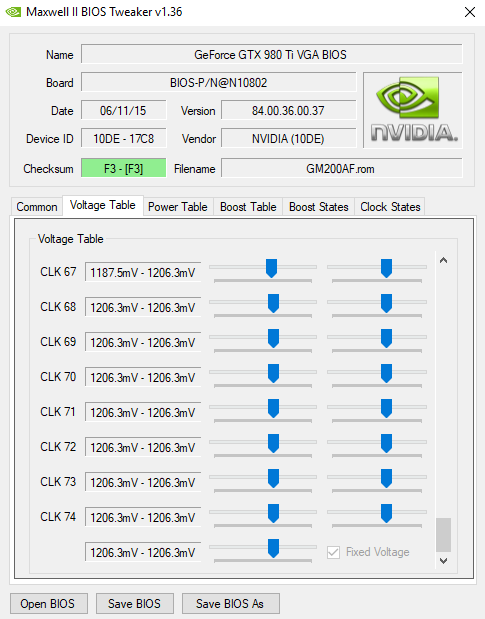Click CLK 71 minimum voltage slider handle
Screen dimensions: 485x619
pyautogui.click(x=273, y=408)
